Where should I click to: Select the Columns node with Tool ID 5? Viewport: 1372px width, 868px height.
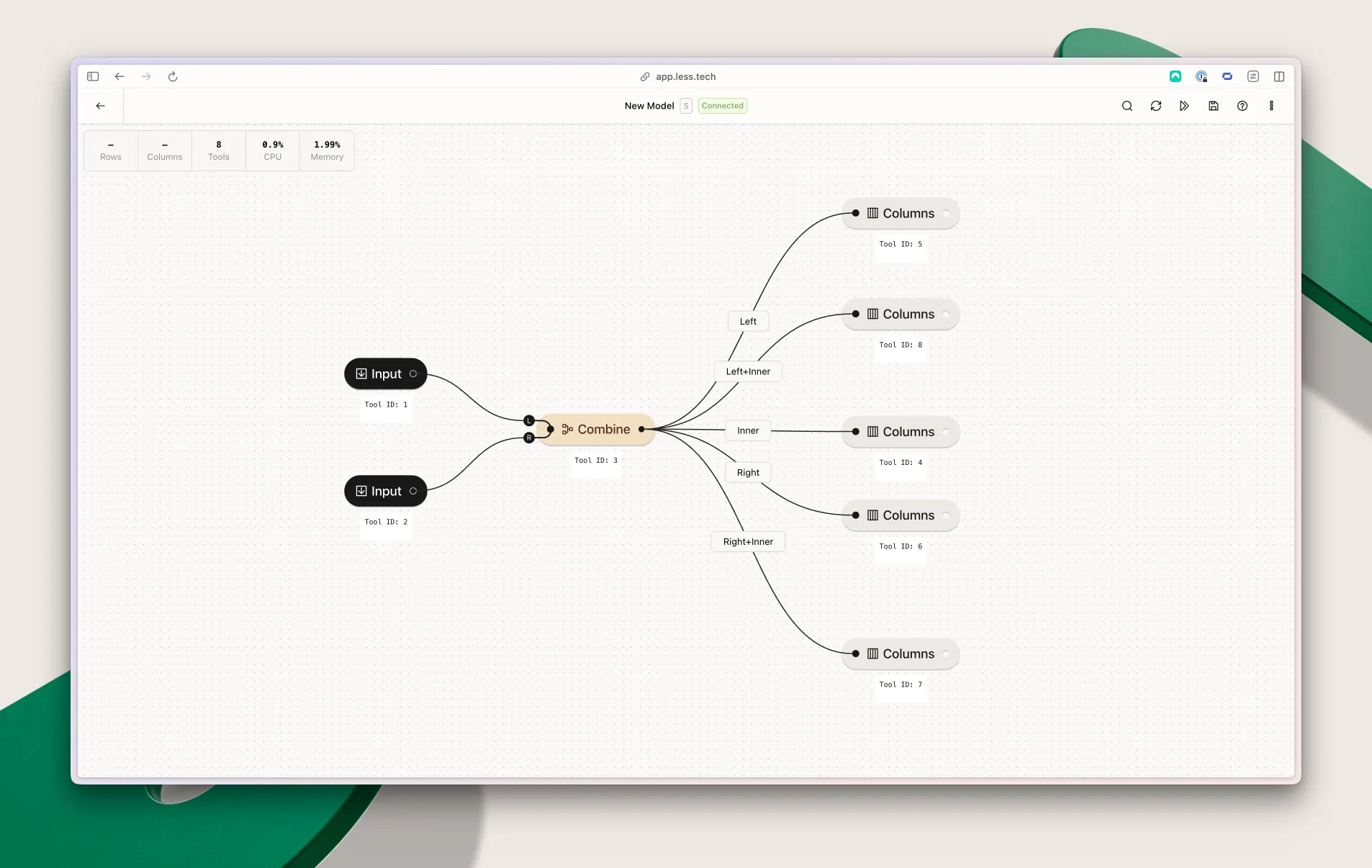pyautogui.click(x=900, y=214)
